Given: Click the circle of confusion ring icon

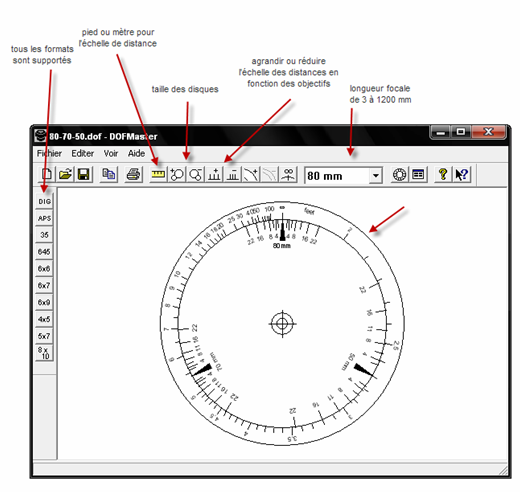Looking at the screenshot, I should coord(399,174).
